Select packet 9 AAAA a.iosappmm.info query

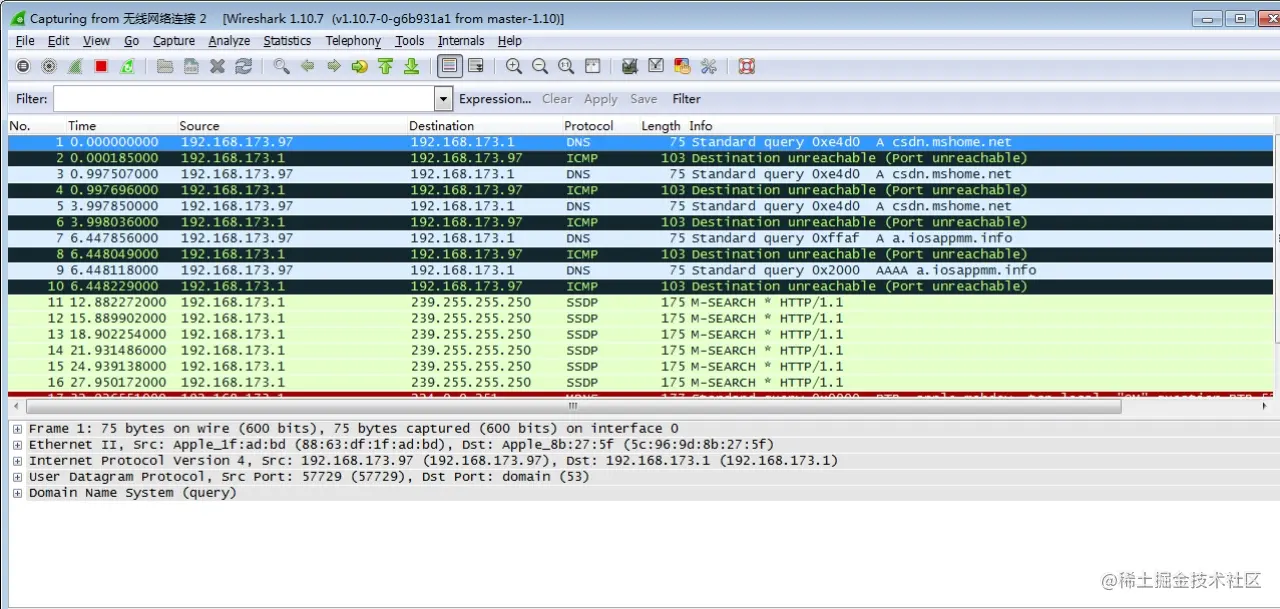pos(641,270)
